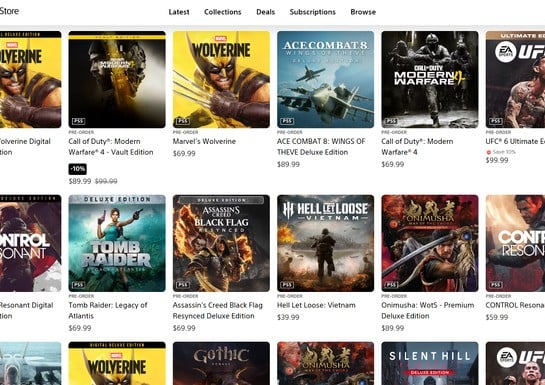Screen dimensions: 545x385
Task: Open Gothic cover art in bottom row
Action: tap(221, 363)
